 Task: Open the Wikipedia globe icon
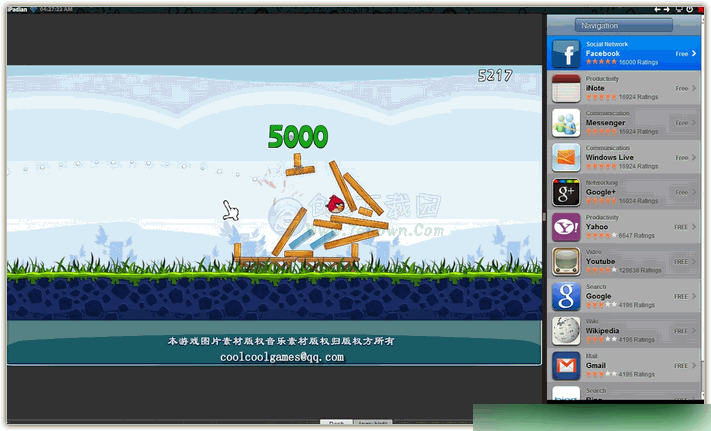point(566,331)
